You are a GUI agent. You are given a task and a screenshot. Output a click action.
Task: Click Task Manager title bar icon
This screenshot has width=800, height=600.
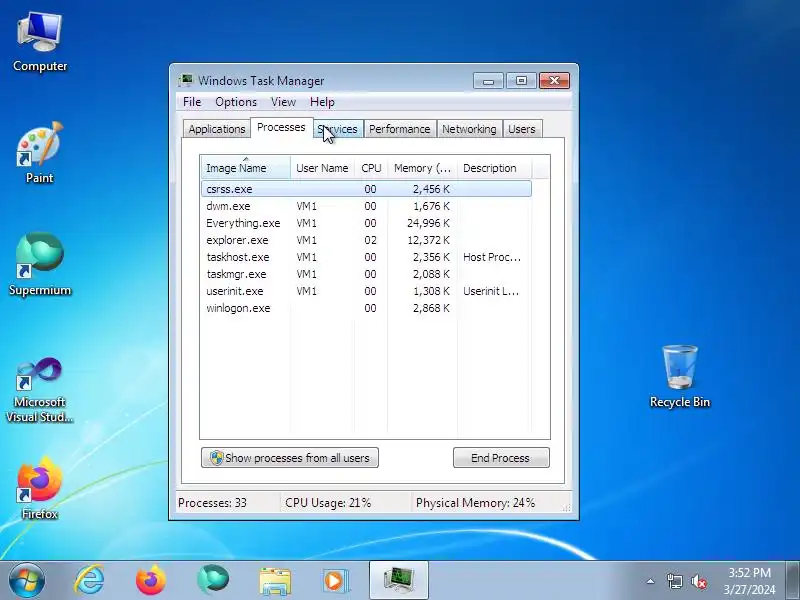coord(186,81)
